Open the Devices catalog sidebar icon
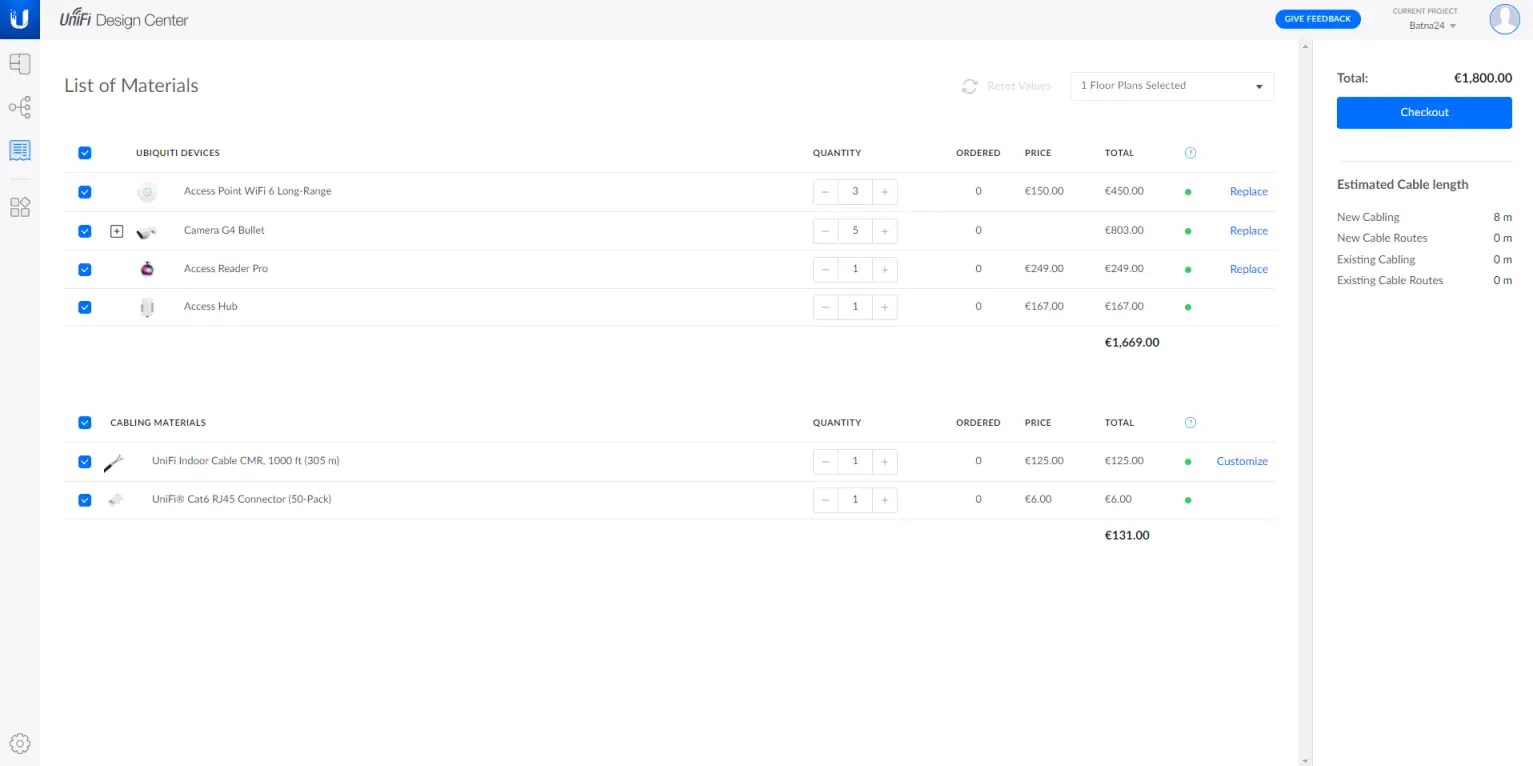Image resolution: width=1533 pixels, height=766 pixels. (x=20, y=207)
